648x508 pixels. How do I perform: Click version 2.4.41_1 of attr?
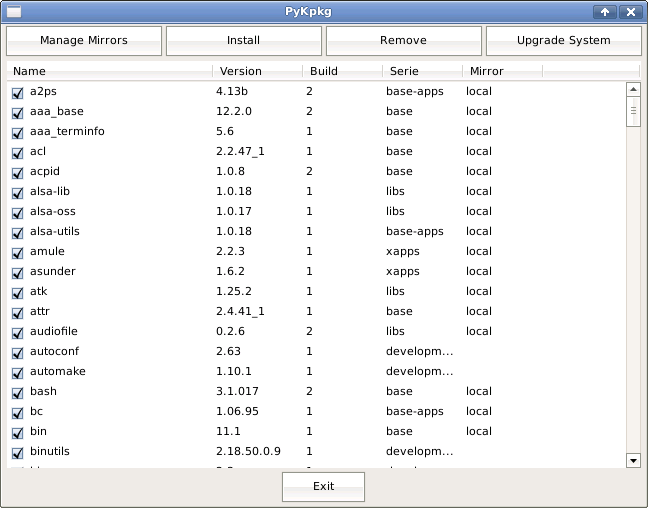point(240,311)
